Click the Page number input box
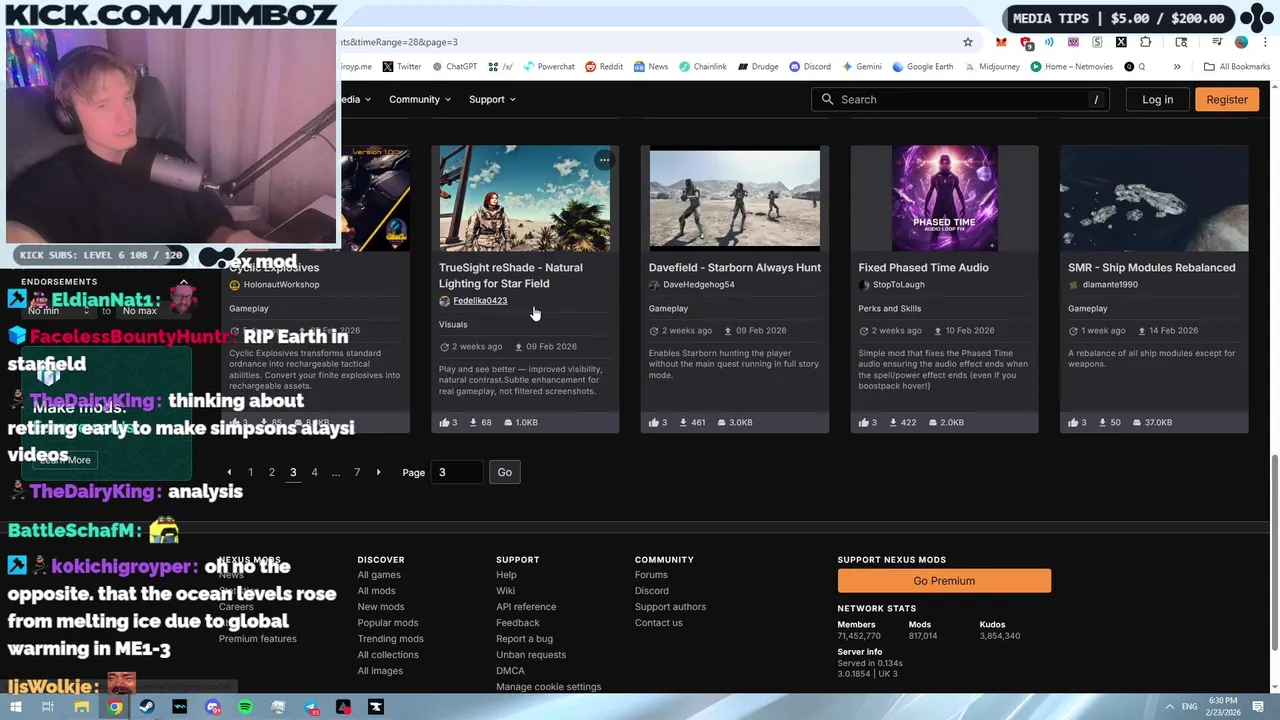Viewport: 1280px width, 720px height. click(456, 472)
